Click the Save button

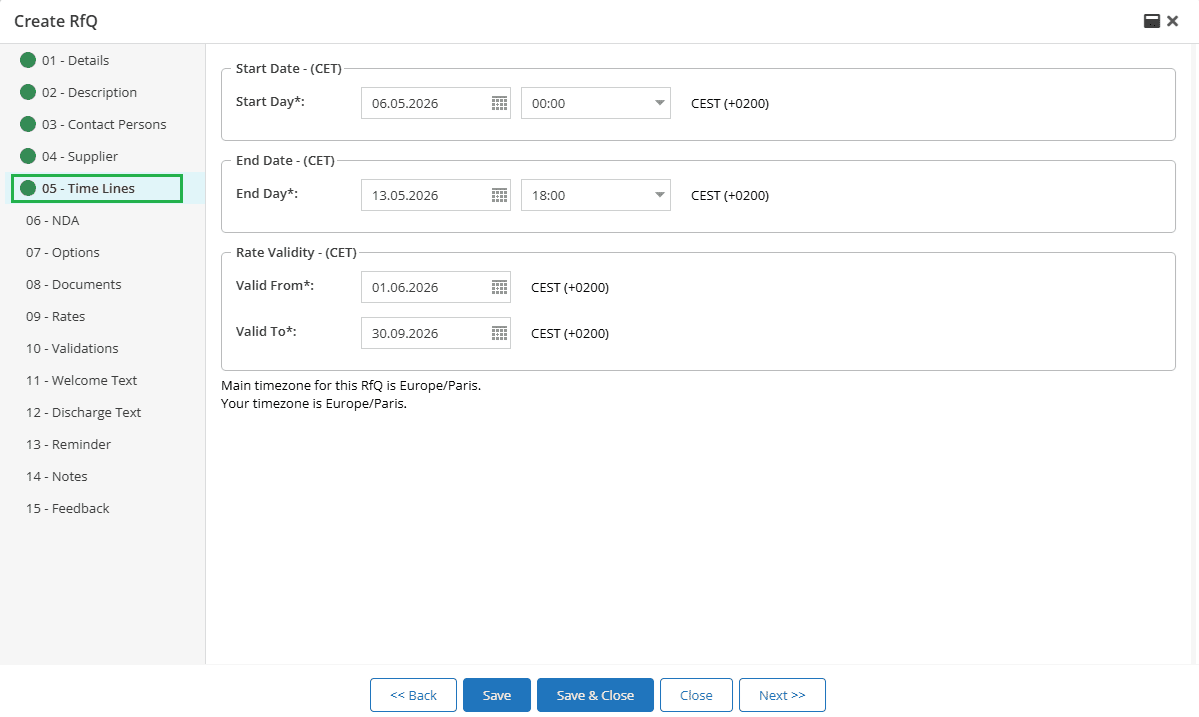496,695
